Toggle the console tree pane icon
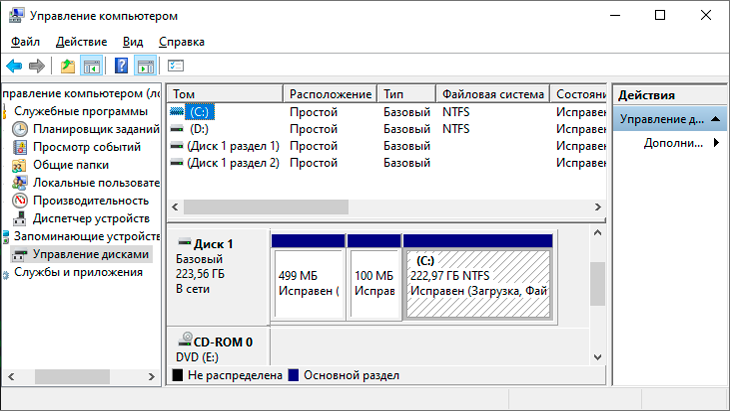 92,66
